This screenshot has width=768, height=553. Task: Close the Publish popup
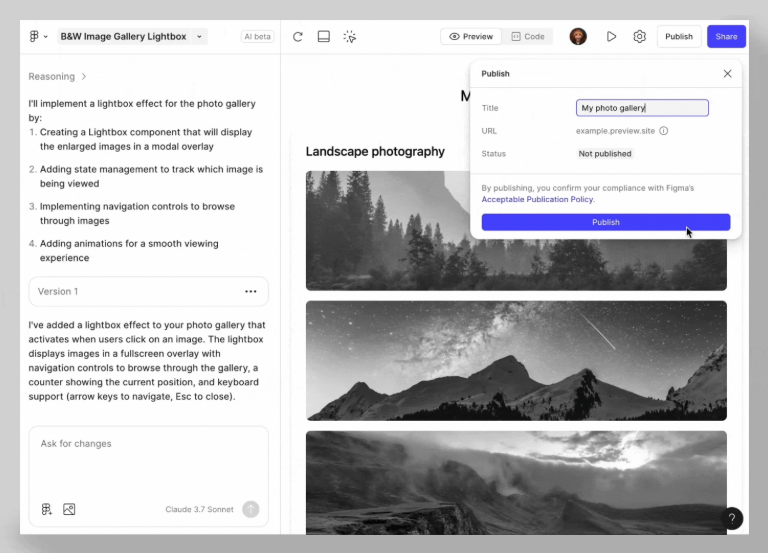727,73
